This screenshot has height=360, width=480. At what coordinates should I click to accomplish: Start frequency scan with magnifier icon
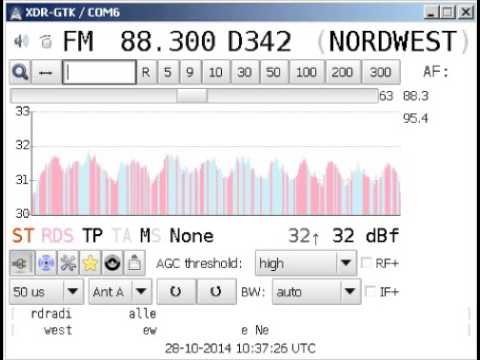20,72
